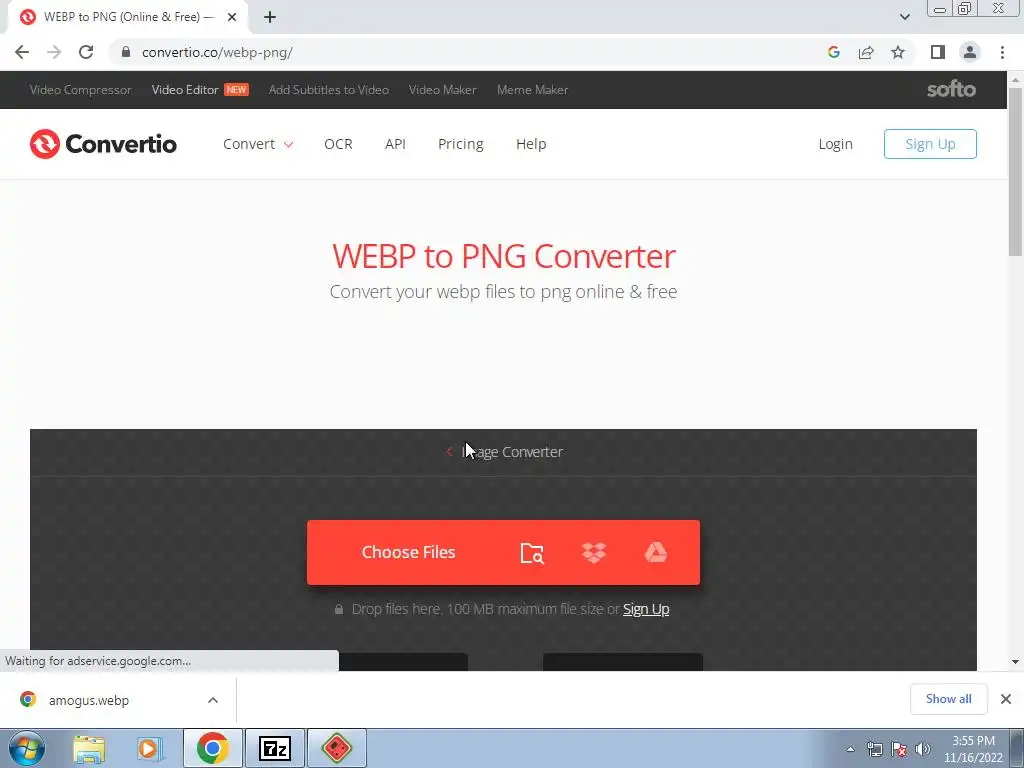Click the network tray icon

point(874,749)
